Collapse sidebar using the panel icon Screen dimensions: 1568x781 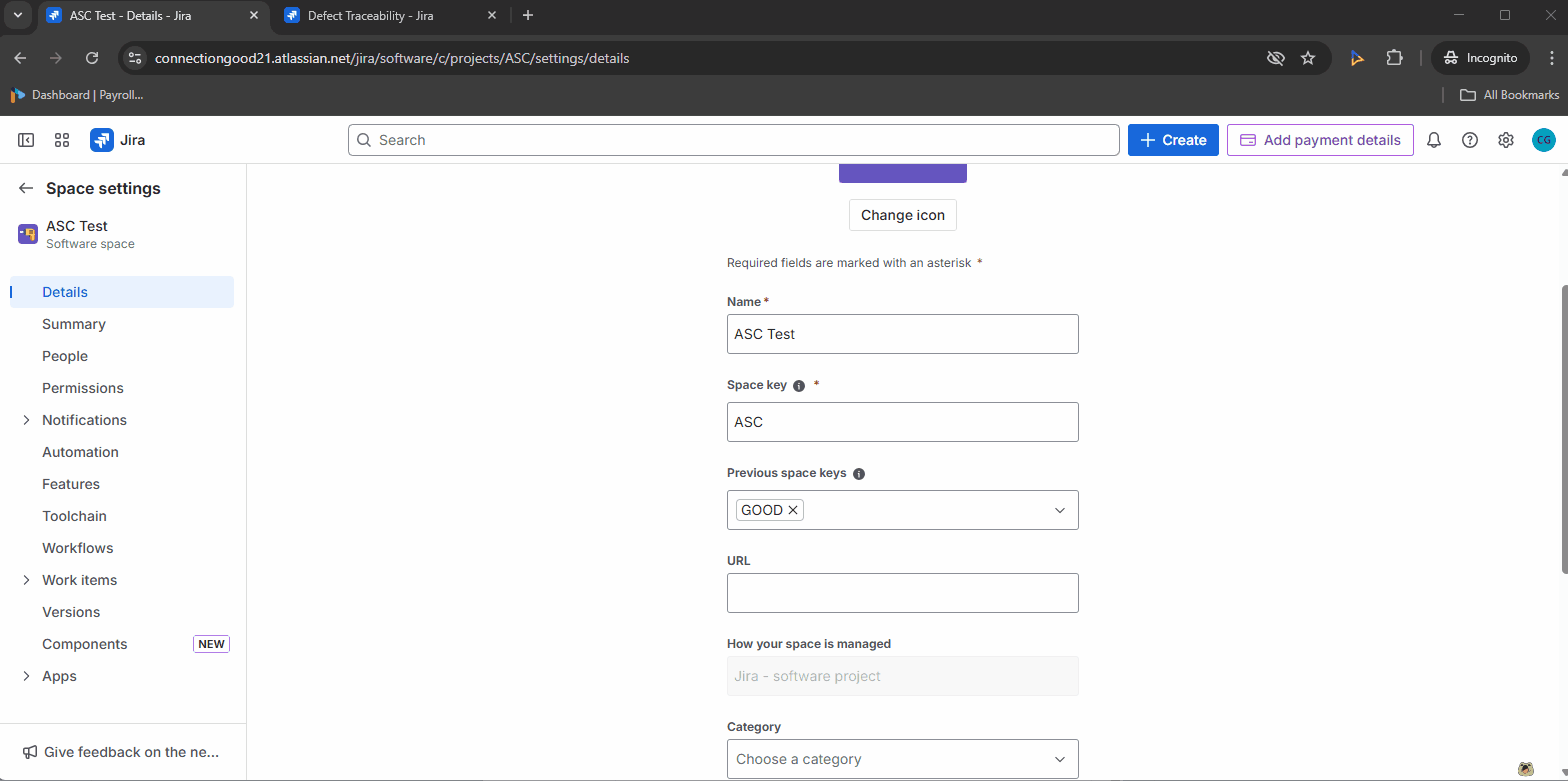coord(26,140)
